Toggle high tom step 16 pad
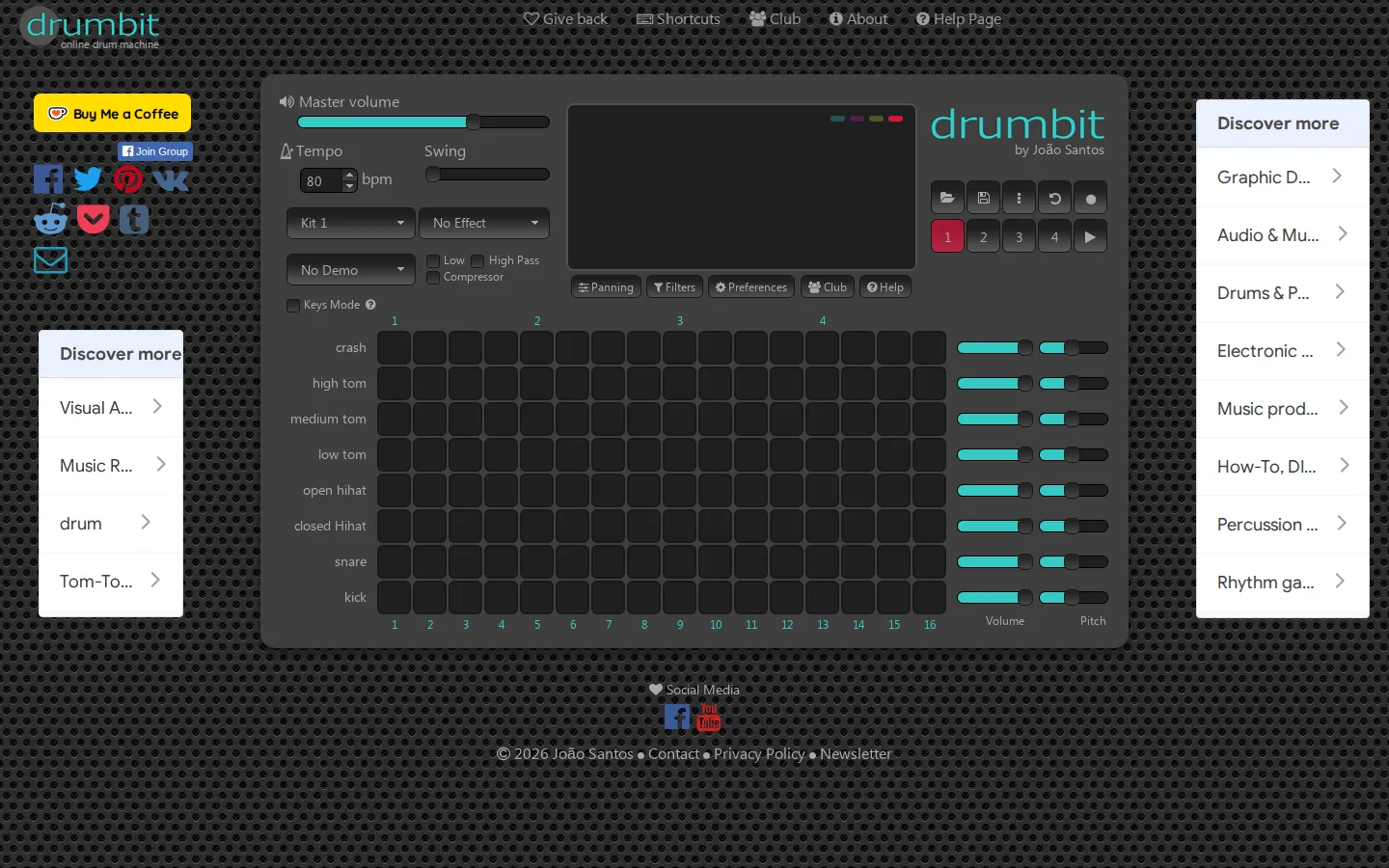 tap(929, 383)
